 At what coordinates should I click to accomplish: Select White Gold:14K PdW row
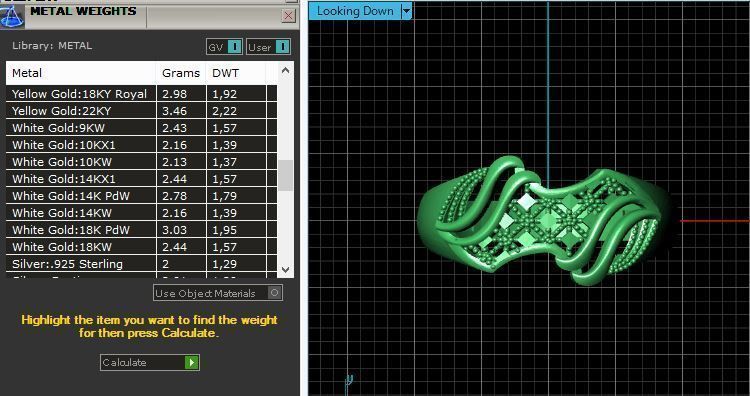(141, 196)
